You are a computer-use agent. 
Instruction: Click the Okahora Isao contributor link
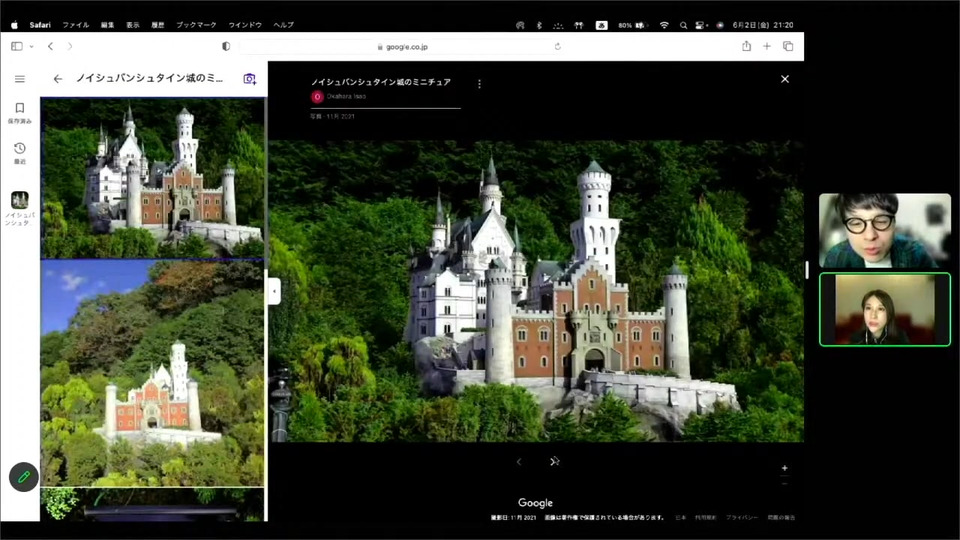click(x=347, y=97)
